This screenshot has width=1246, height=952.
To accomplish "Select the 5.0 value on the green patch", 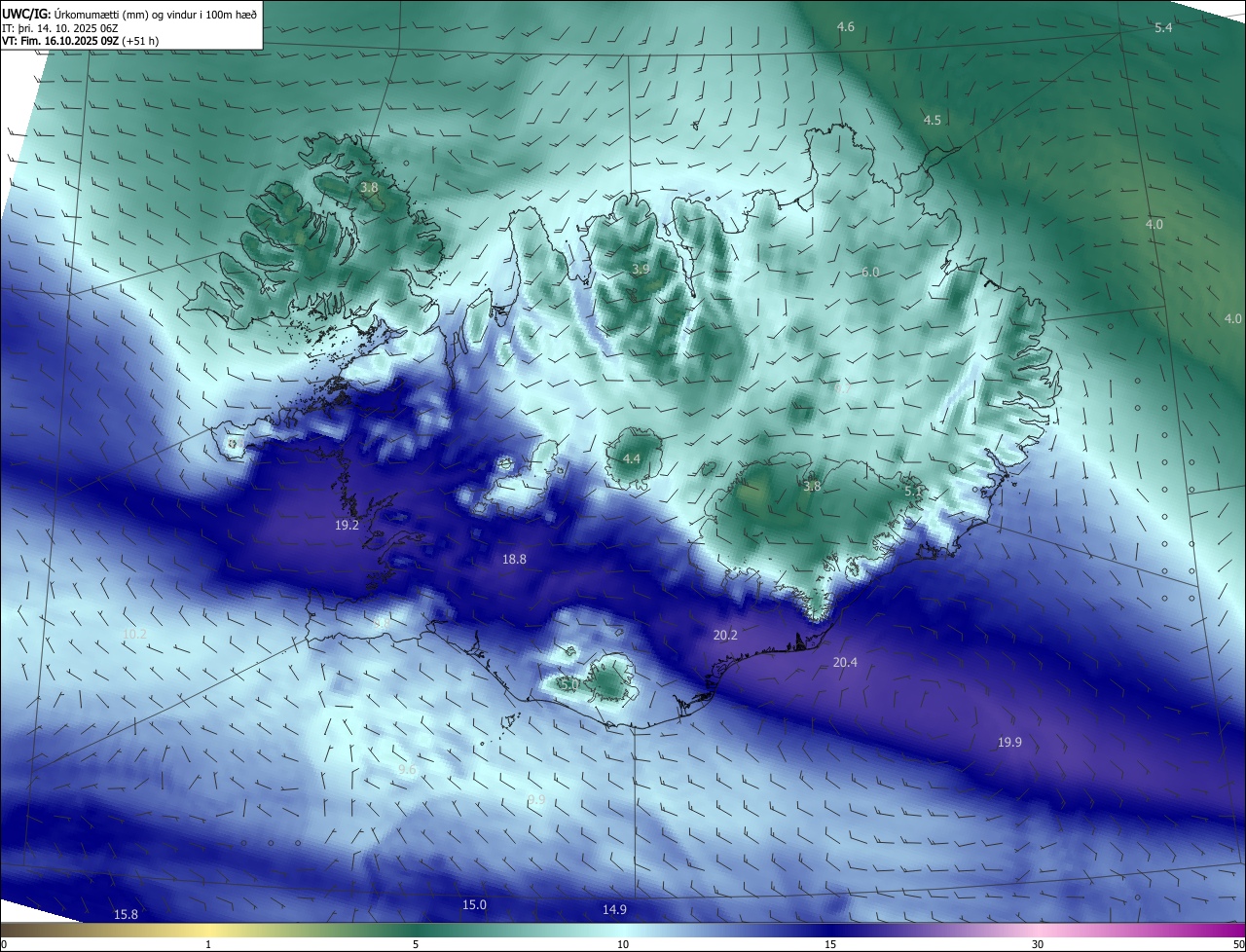I will (x=569, y=684).
